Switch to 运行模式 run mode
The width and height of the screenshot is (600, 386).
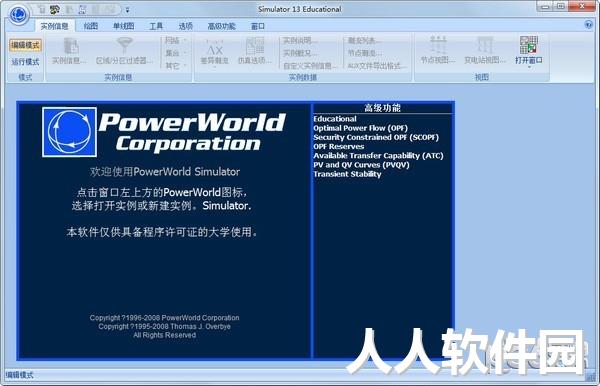pos(25,62)
